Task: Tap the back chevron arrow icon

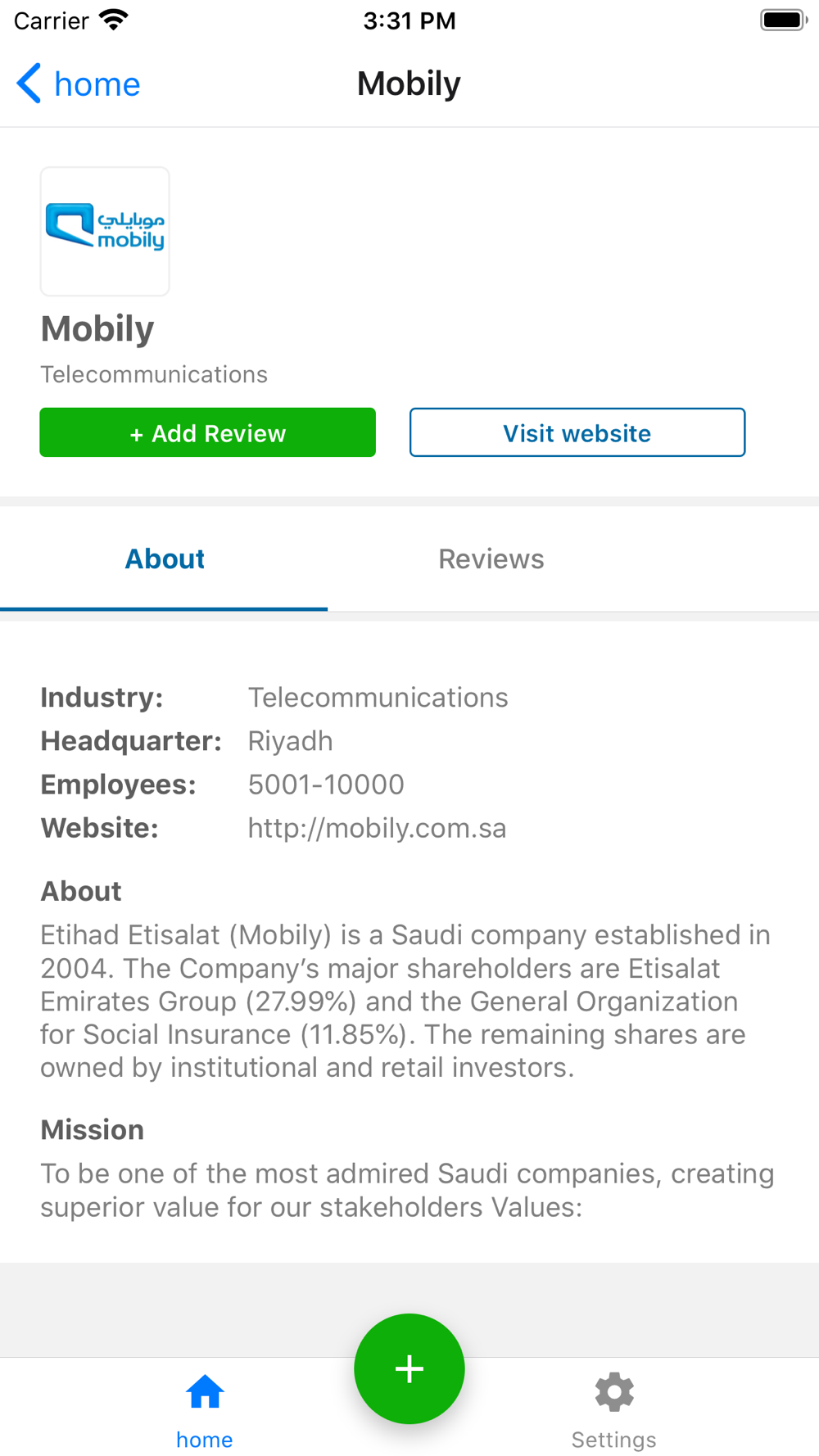Action: click(29, 84)
